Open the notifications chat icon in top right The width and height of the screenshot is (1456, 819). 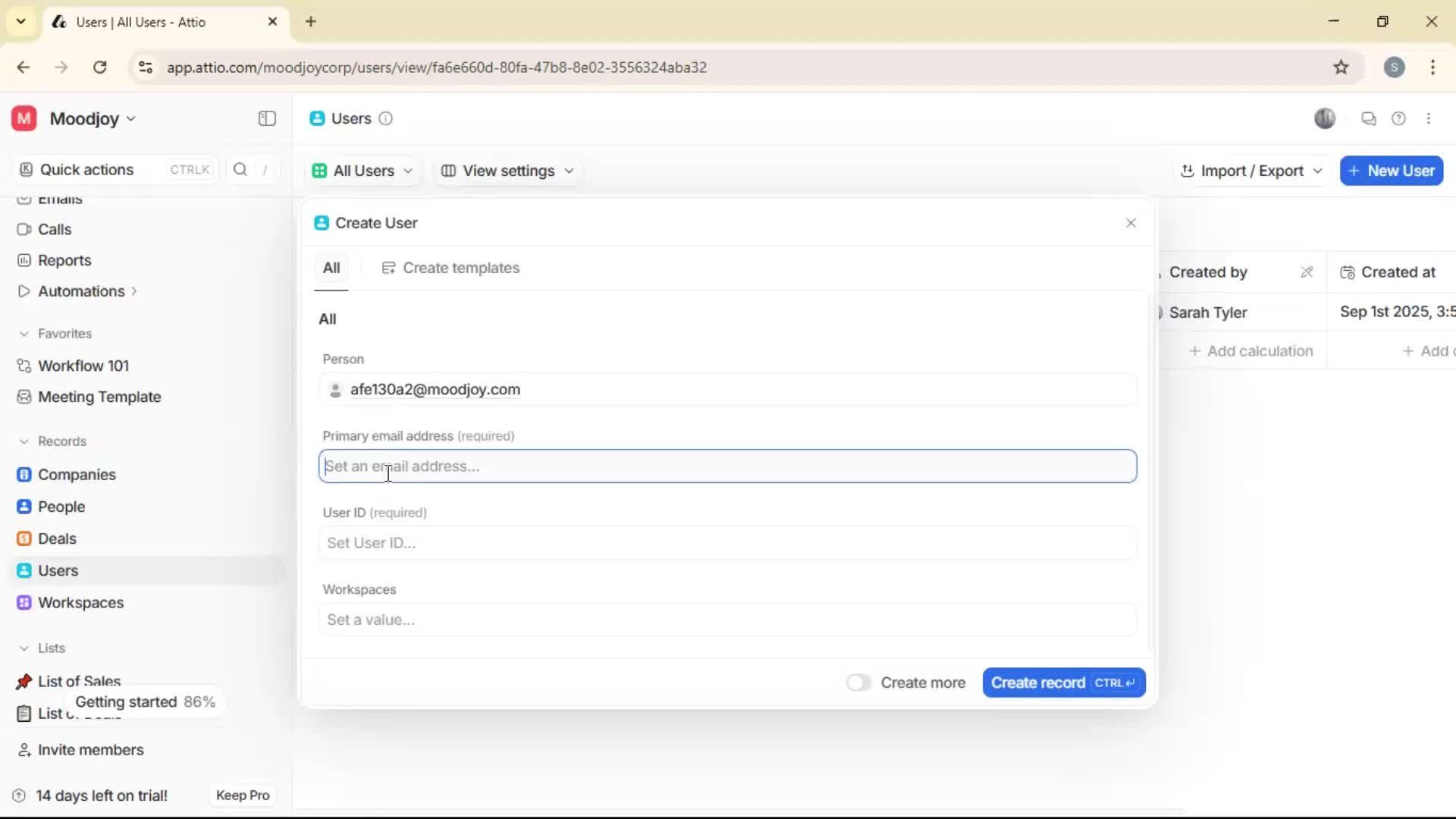(1369, 118)
